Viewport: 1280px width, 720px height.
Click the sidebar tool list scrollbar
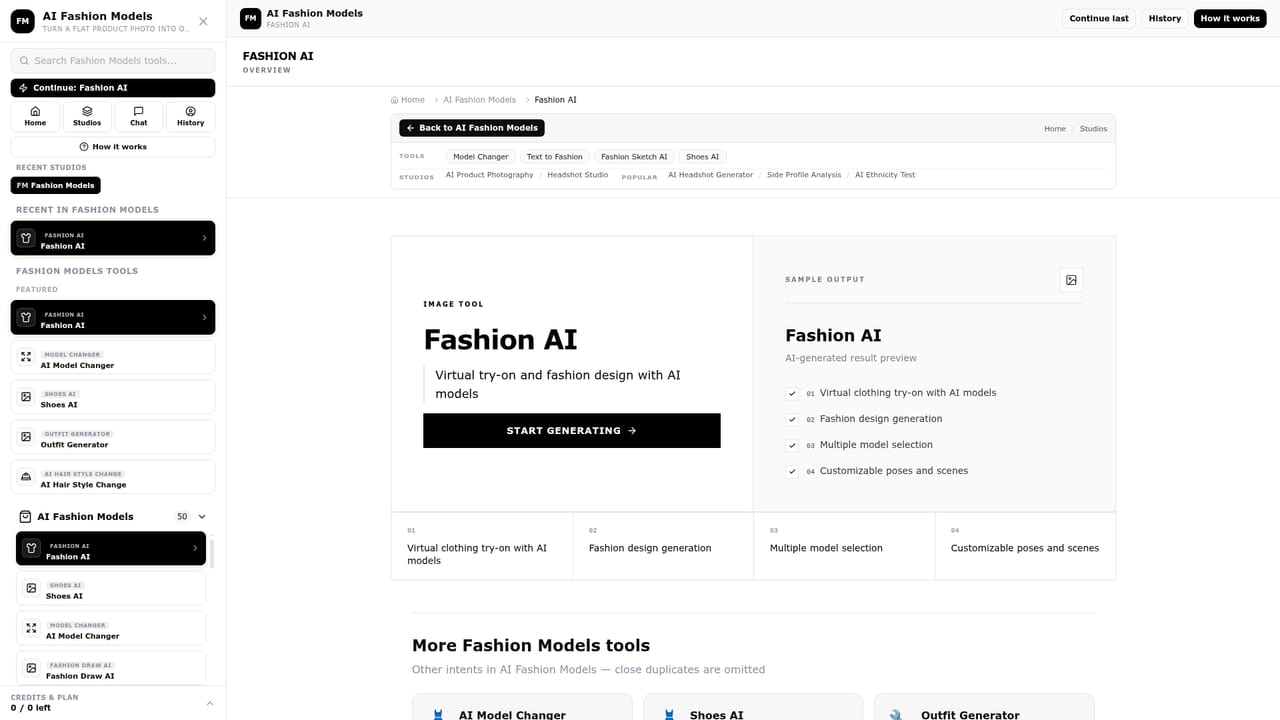tap(212, 553)
